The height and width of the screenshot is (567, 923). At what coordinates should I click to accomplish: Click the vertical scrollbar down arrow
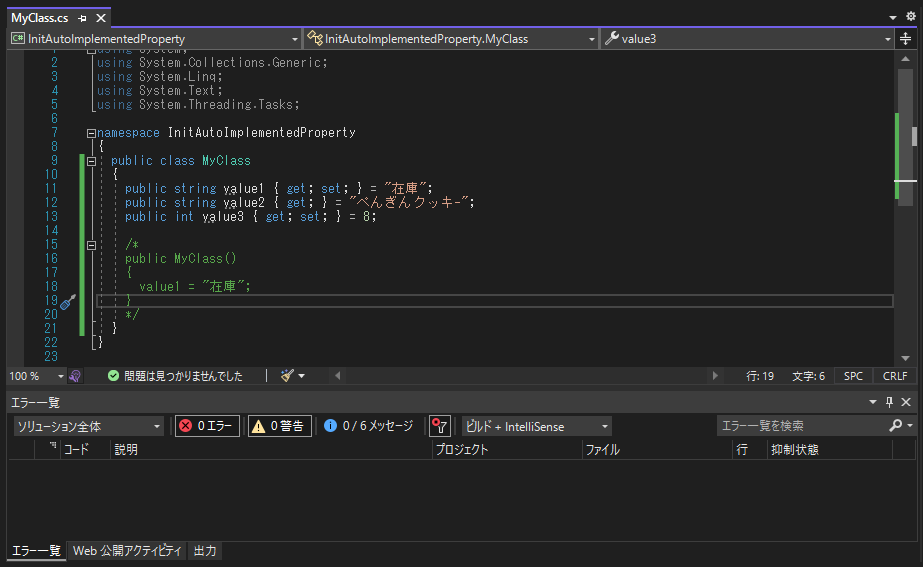905,358
